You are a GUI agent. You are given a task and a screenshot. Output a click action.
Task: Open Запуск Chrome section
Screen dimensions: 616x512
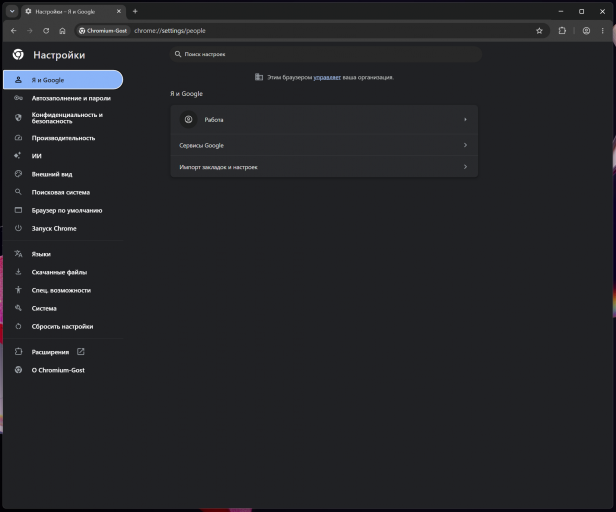pos(63,228)
